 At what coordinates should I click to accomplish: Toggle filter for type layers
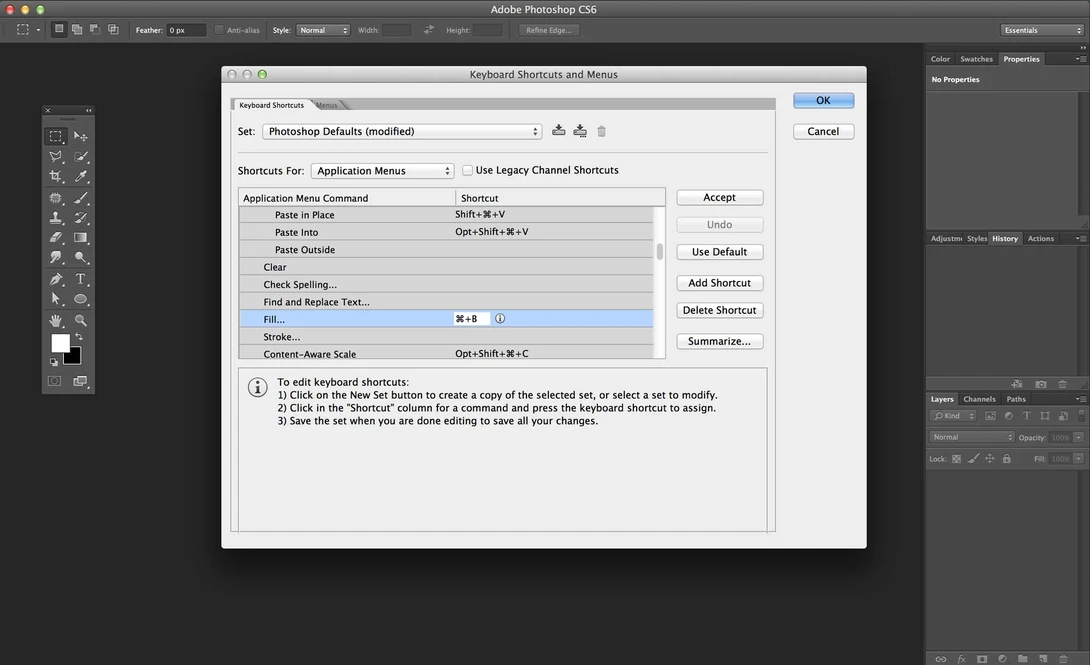1027,416
